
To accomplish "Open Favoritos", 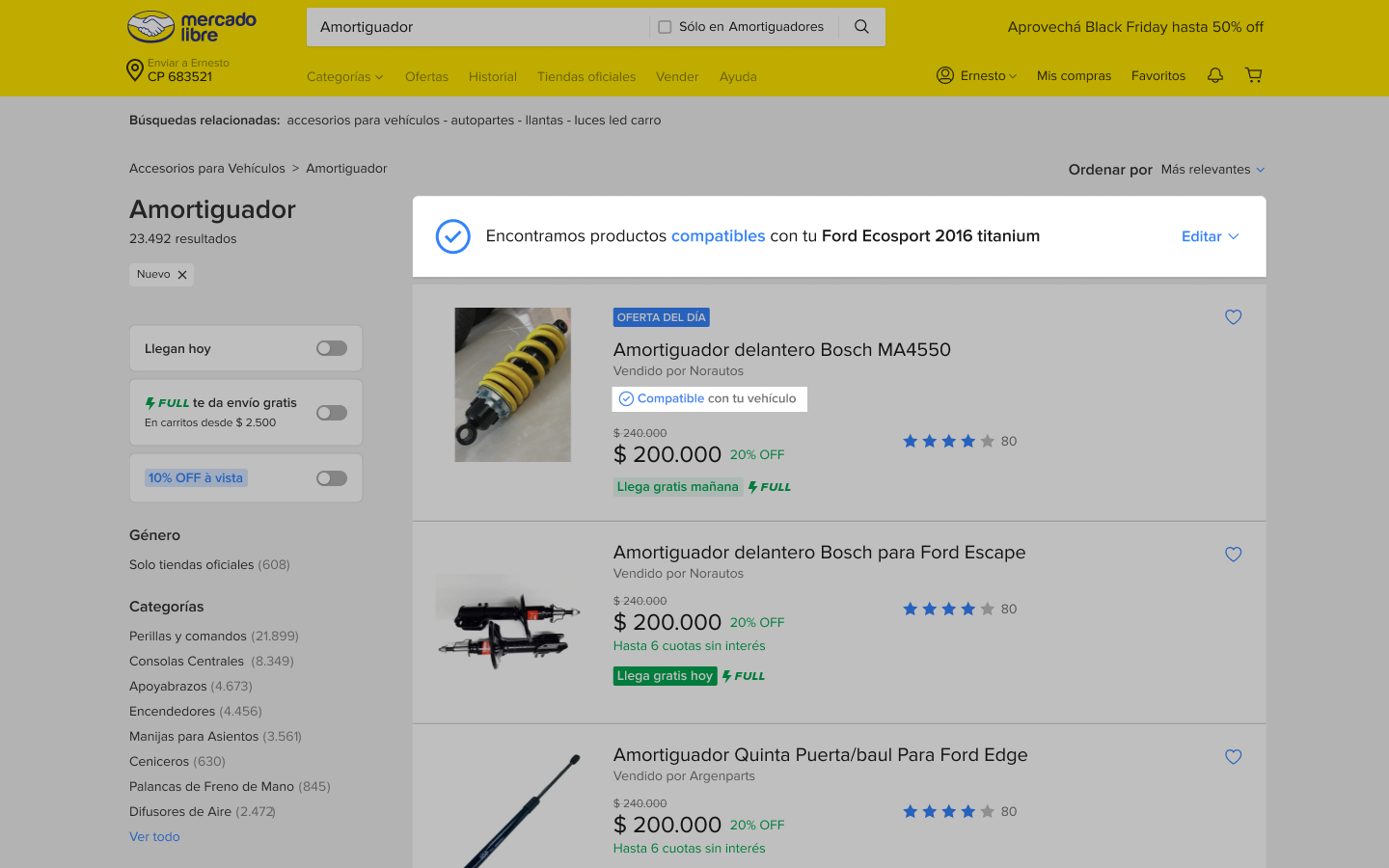I will [1158, 75].
